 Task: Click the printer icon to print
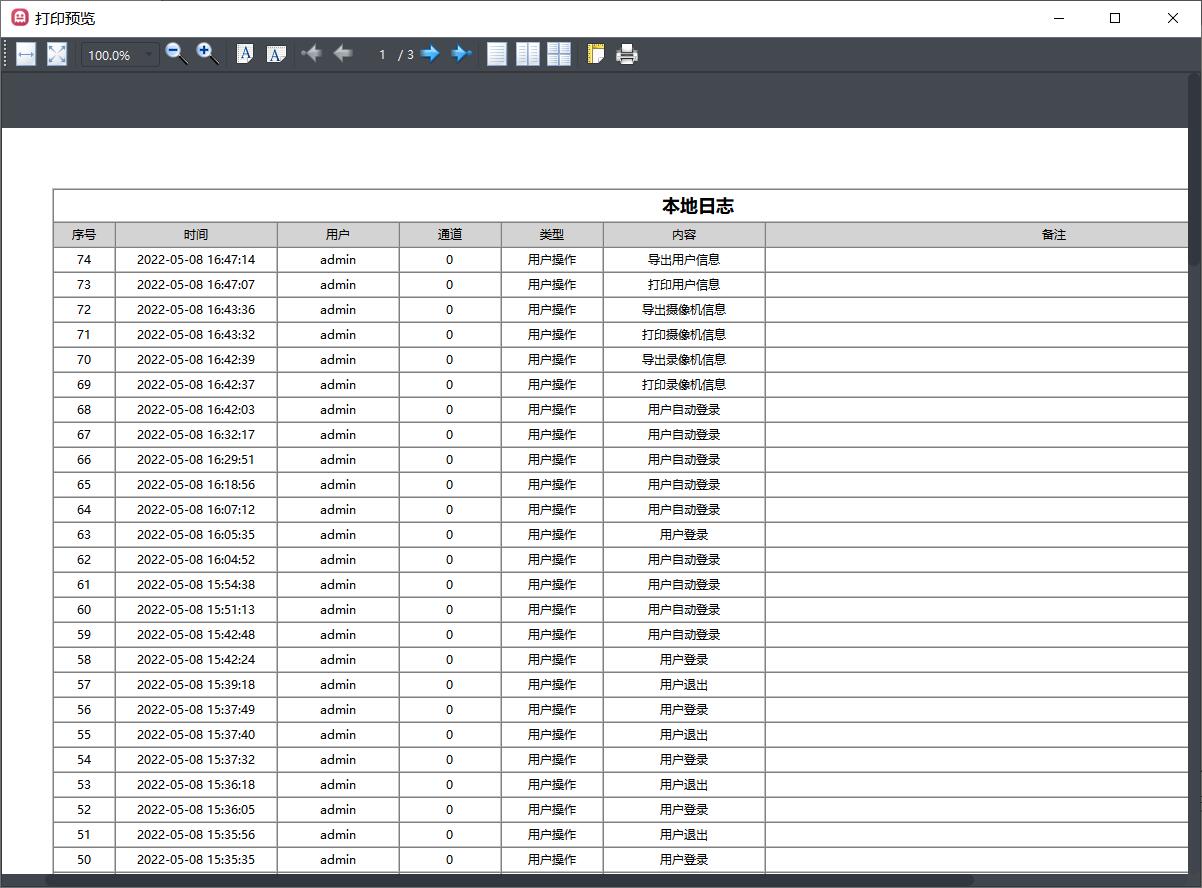[x=627, y=54]
